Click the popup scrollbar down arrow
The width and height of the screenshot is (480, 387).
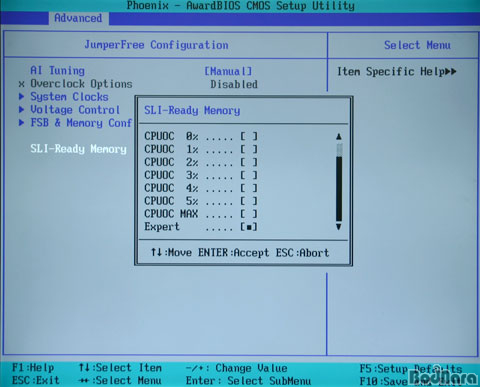(339, 227)
